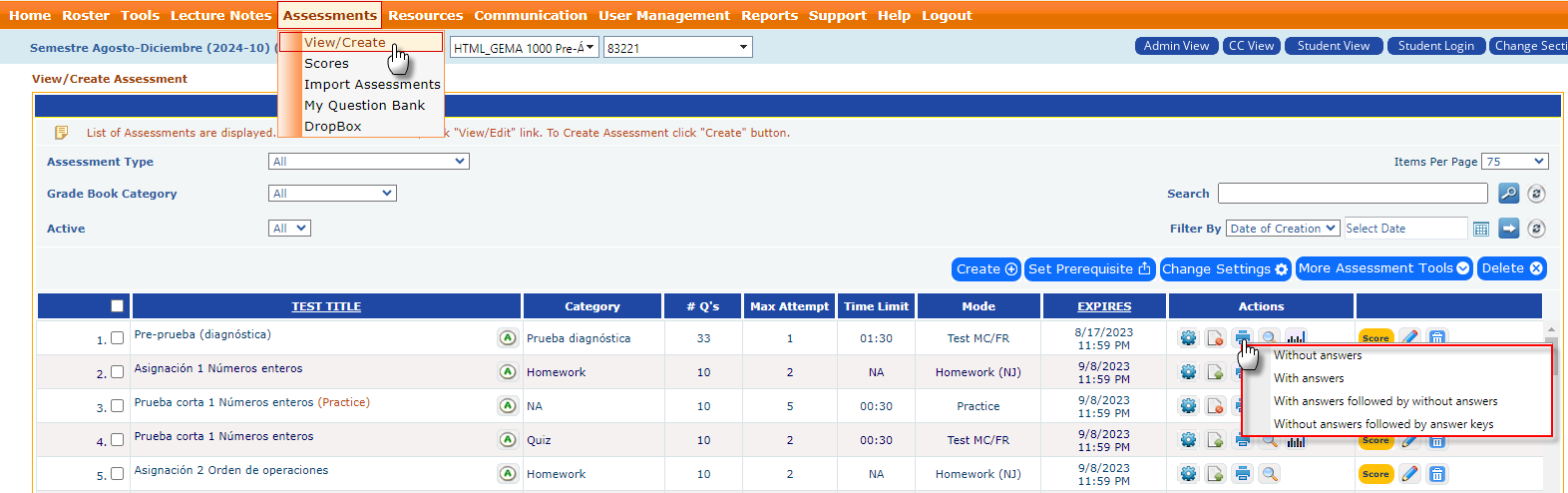This screenshot has height=493, width=1568.
Task: Delete Asignación 2 with the trash icon
Action: [1437, 474]
